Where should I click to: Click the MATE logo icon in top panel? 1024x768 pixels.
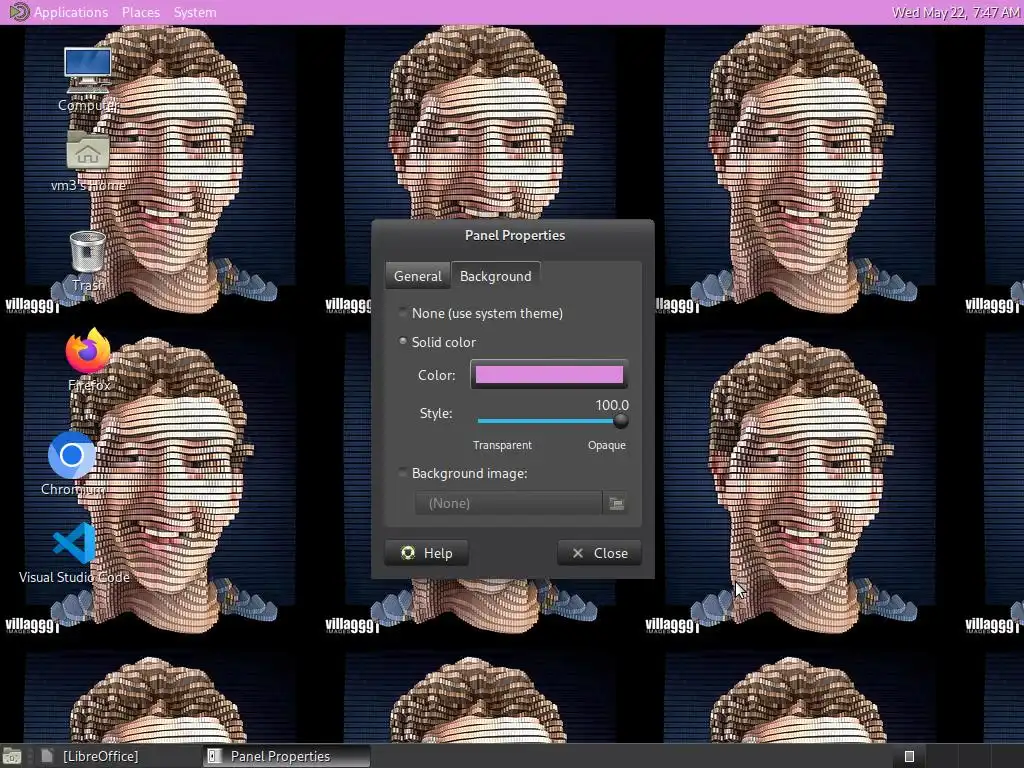click(19, 12)
